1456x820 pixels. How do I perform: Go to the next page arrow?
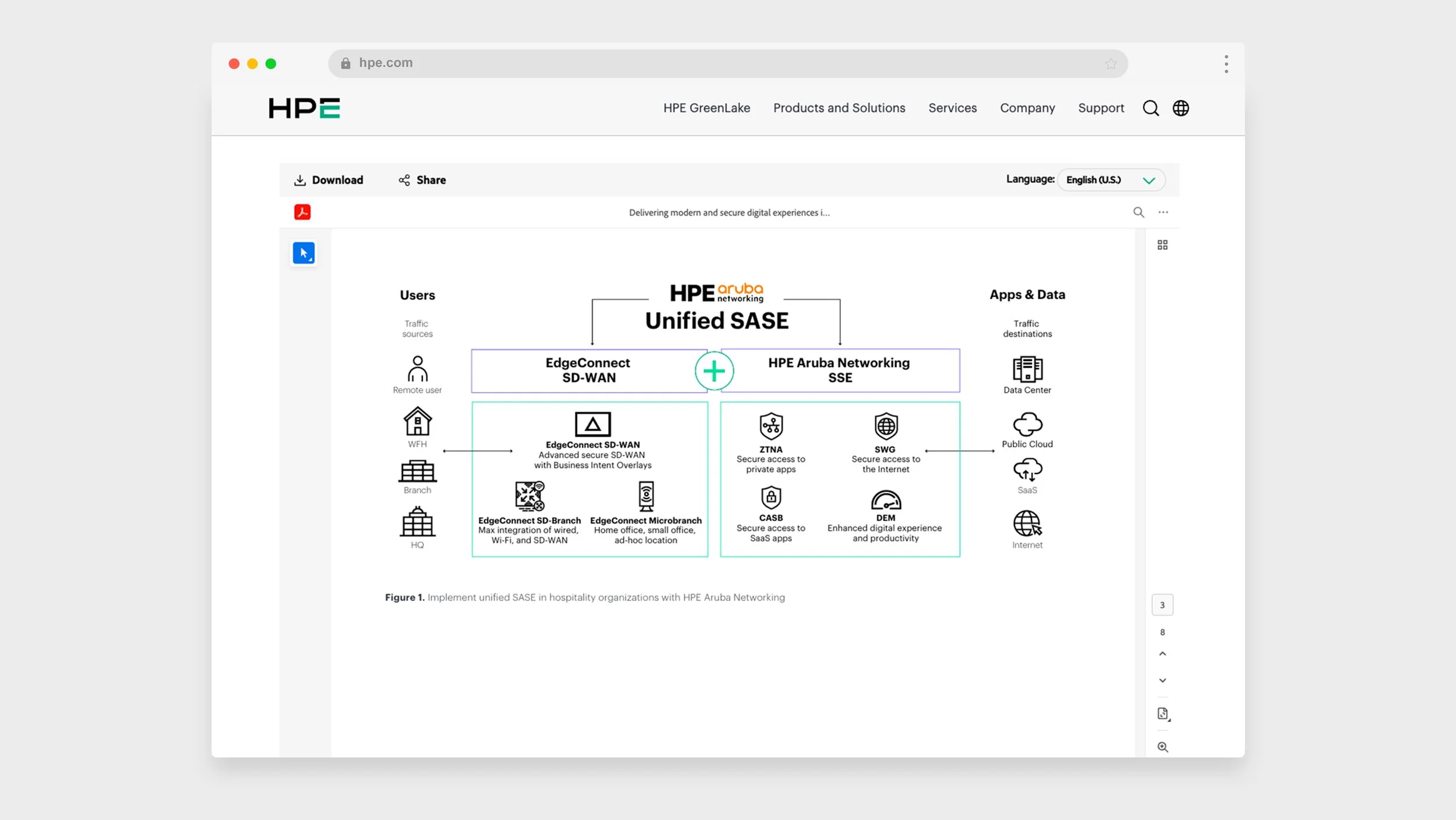pyautogui.click(x=1162, y=680)
